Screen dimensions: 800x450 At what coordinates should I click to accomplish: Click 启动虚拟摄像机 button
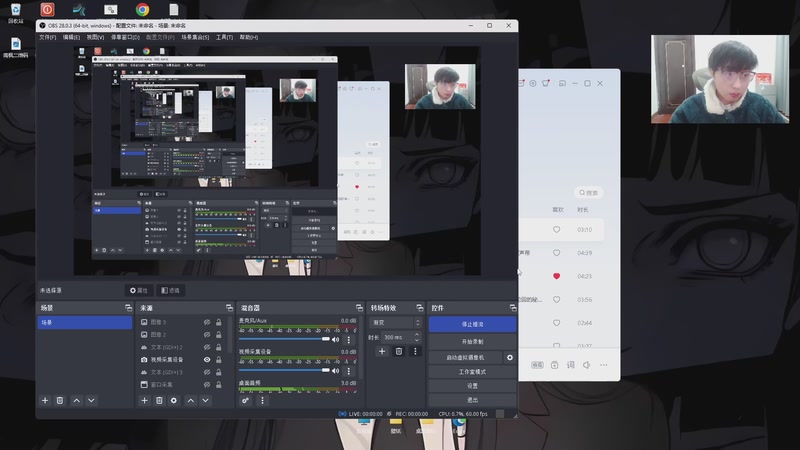(465, 358)
